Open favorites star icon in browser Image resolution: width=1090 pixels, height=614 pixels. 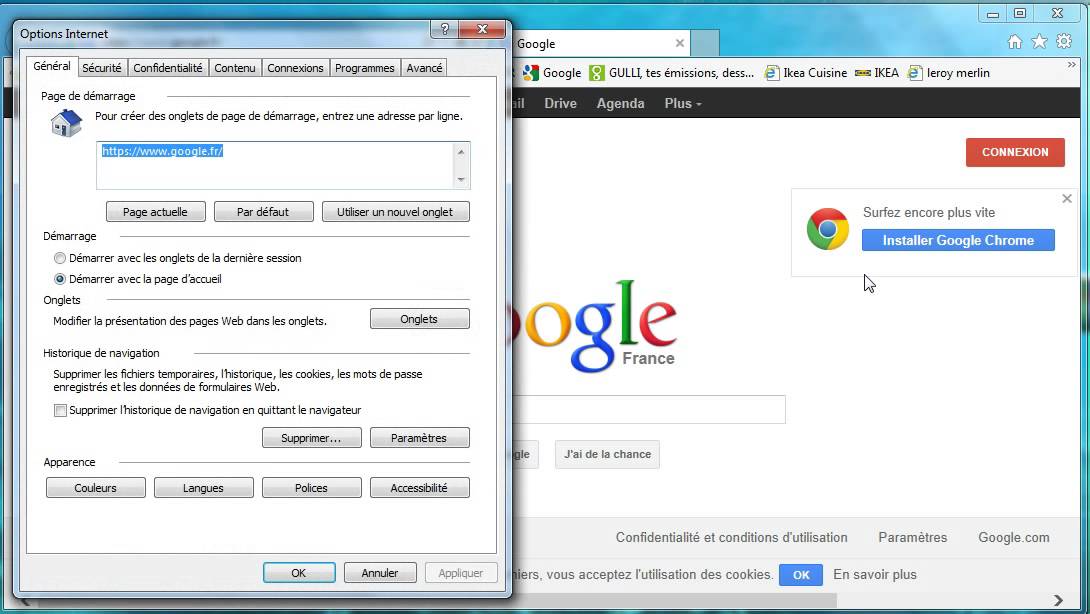(1039, 42)
